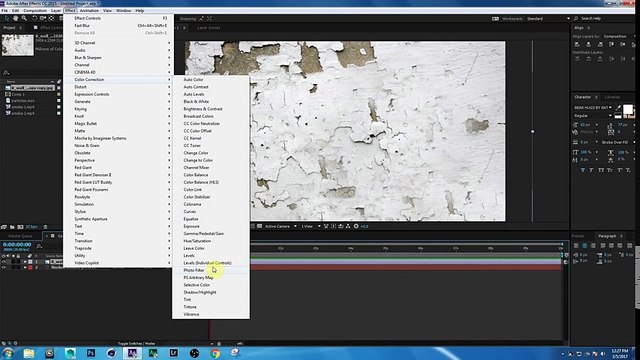Viewport: 640px width, 360px height.
Task: Select the Rotation tool
Action: [34, 18]
